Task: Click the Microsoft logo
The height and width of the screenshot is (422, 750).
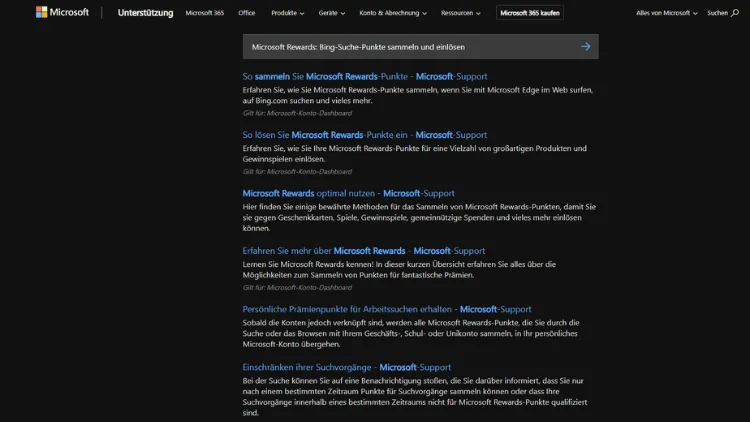Action: point(62,12)
